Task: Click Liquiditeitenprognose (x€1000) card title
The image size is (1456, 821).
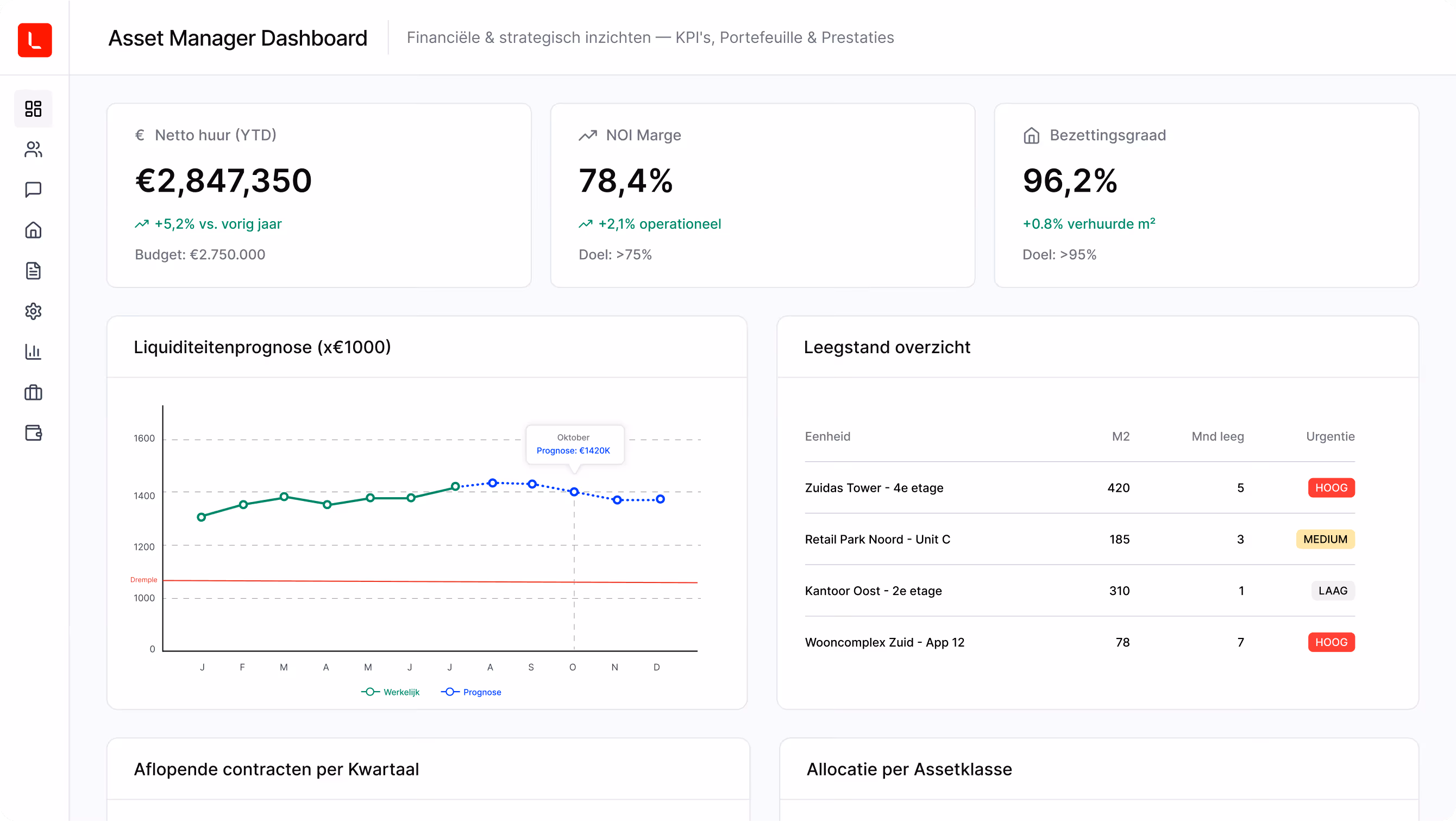Action: (262, 347)
